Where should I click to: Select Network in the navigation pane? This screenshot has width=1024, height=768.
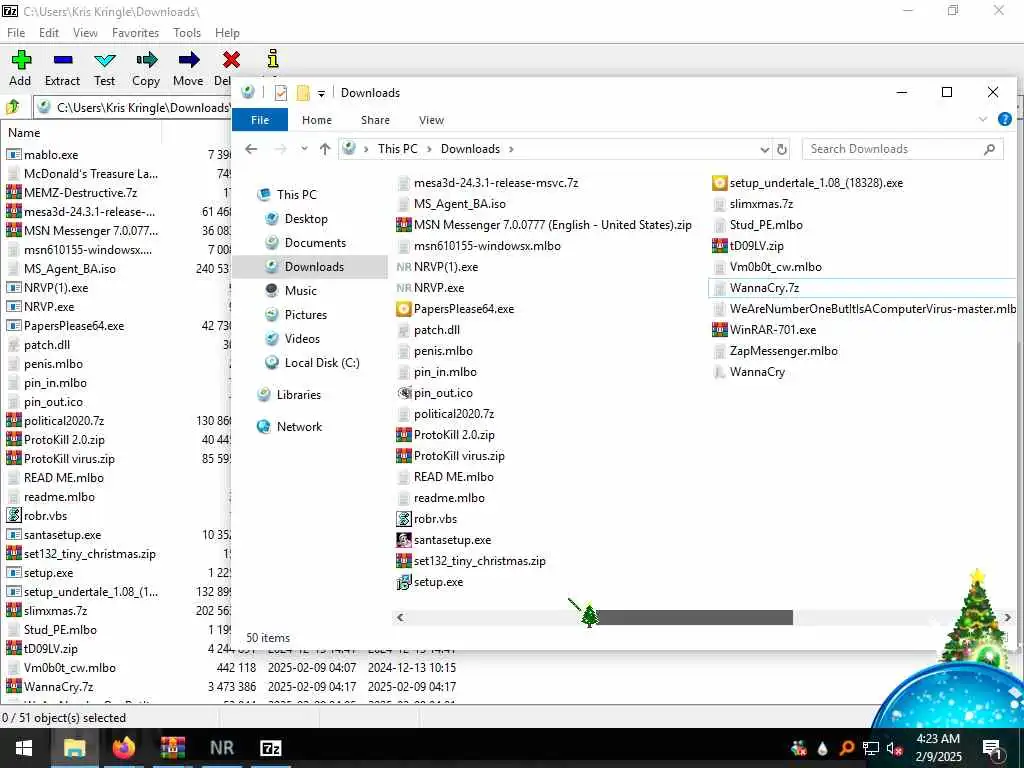(x=299, y=427)
